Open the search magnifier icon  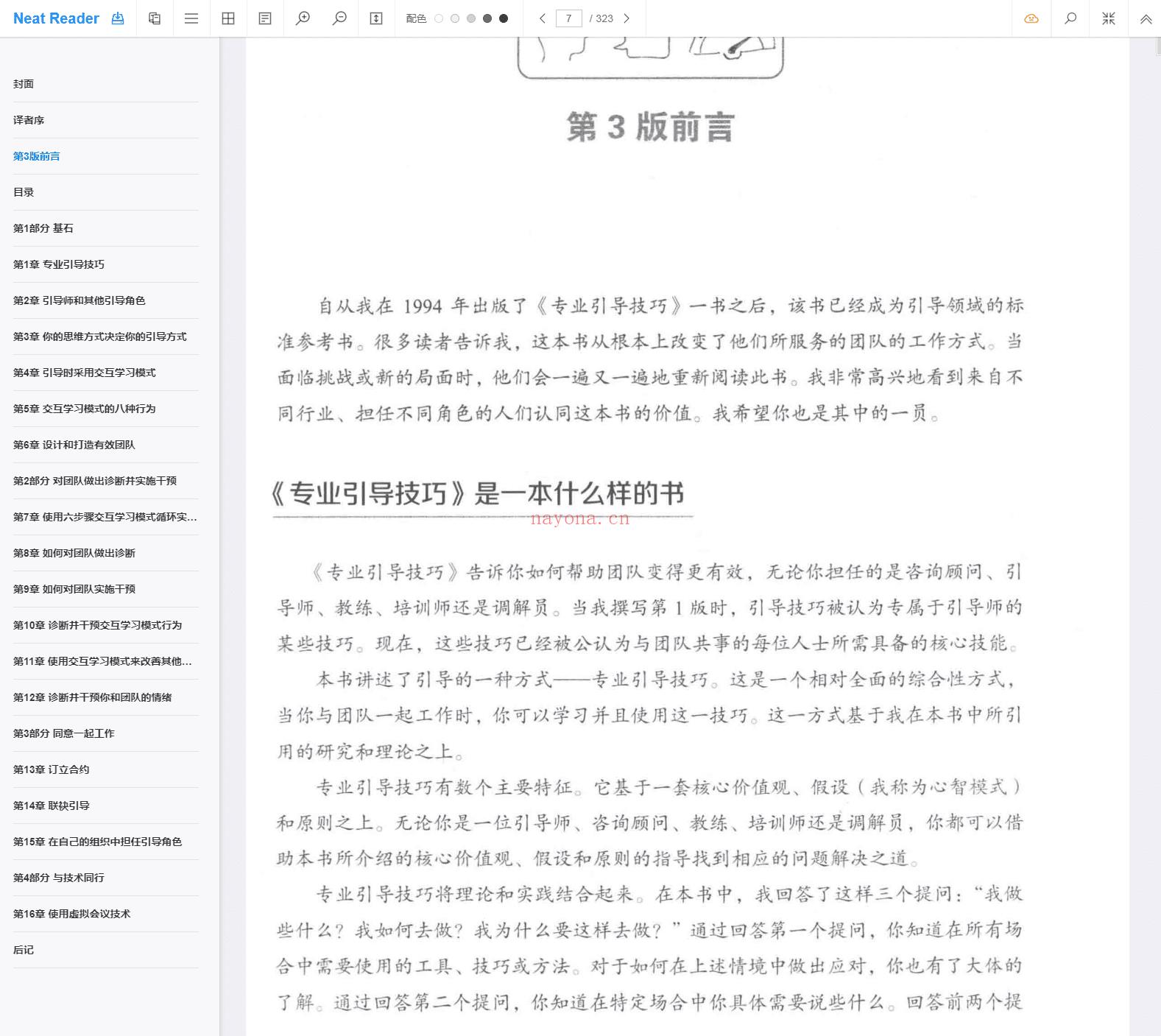coord(1070,18)
